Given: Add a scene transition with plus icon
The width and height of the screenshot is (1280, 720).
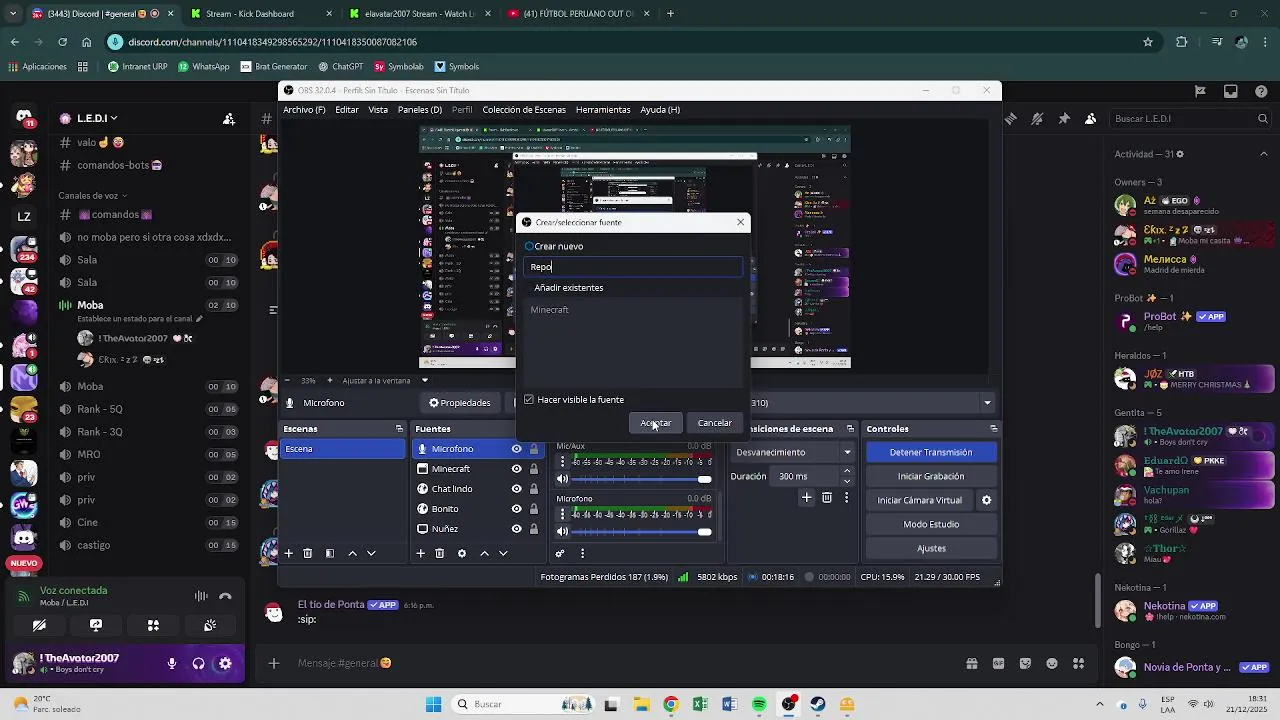Looking at the screenshot, I should click(807, 497).
